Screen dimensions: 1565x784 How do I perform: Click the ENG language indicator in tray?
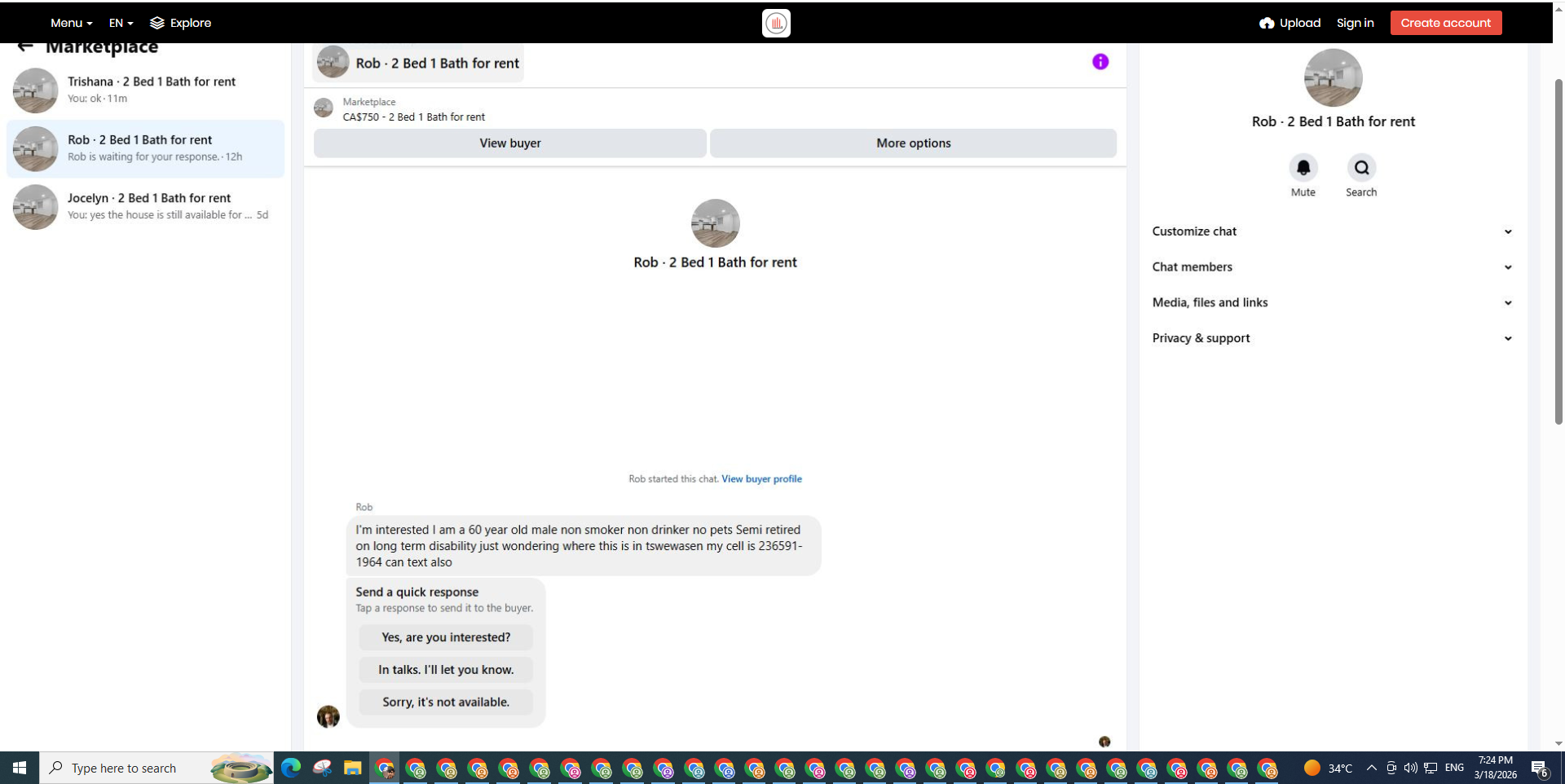coord(1454,768)
